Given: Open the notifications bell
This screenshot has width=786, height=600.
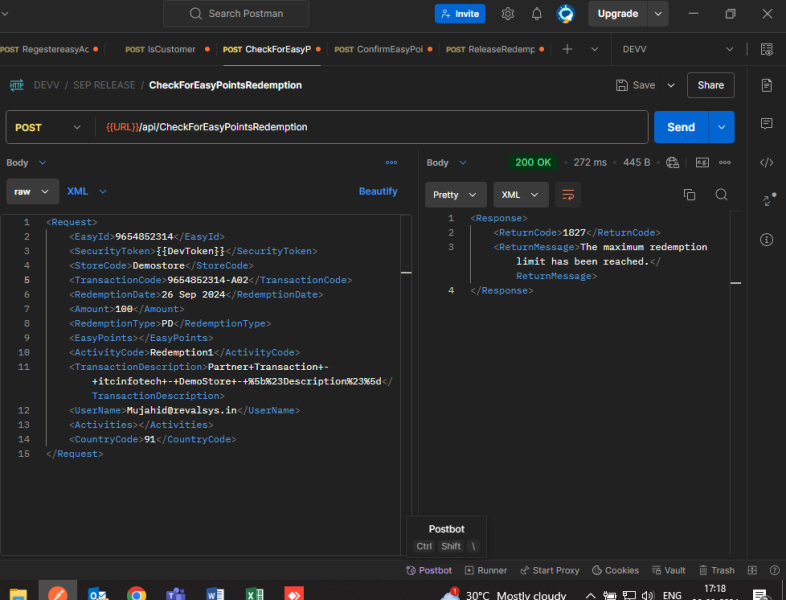Looking at the screenshot, I should tap(537, 14).
